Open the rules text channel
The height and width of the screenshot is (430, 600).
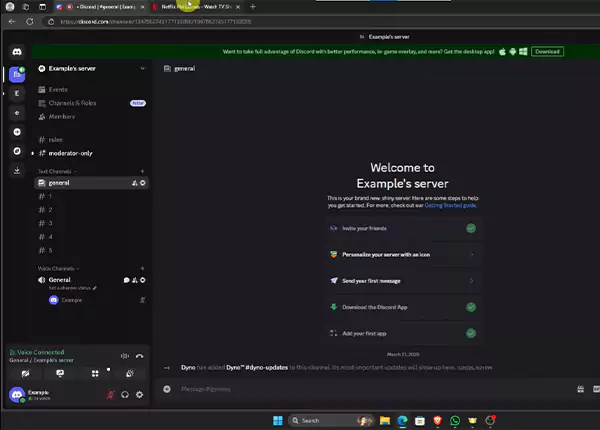[90, 140]
